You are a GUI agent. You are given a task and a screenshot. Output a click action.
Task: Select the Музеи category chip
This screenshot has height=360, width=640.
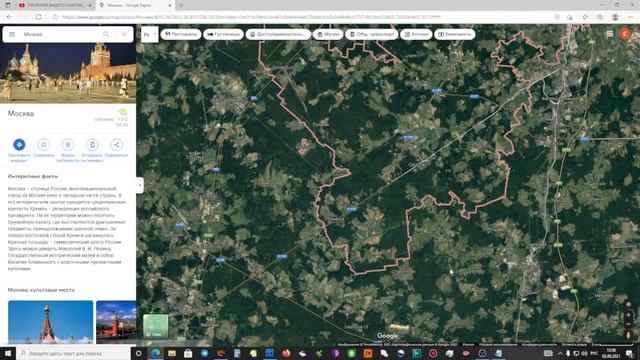328,34
